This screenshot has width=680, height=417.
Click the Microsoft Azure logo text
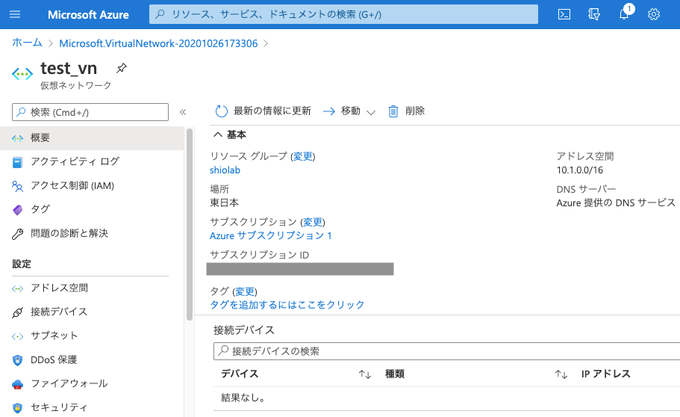tap(88, 15)
